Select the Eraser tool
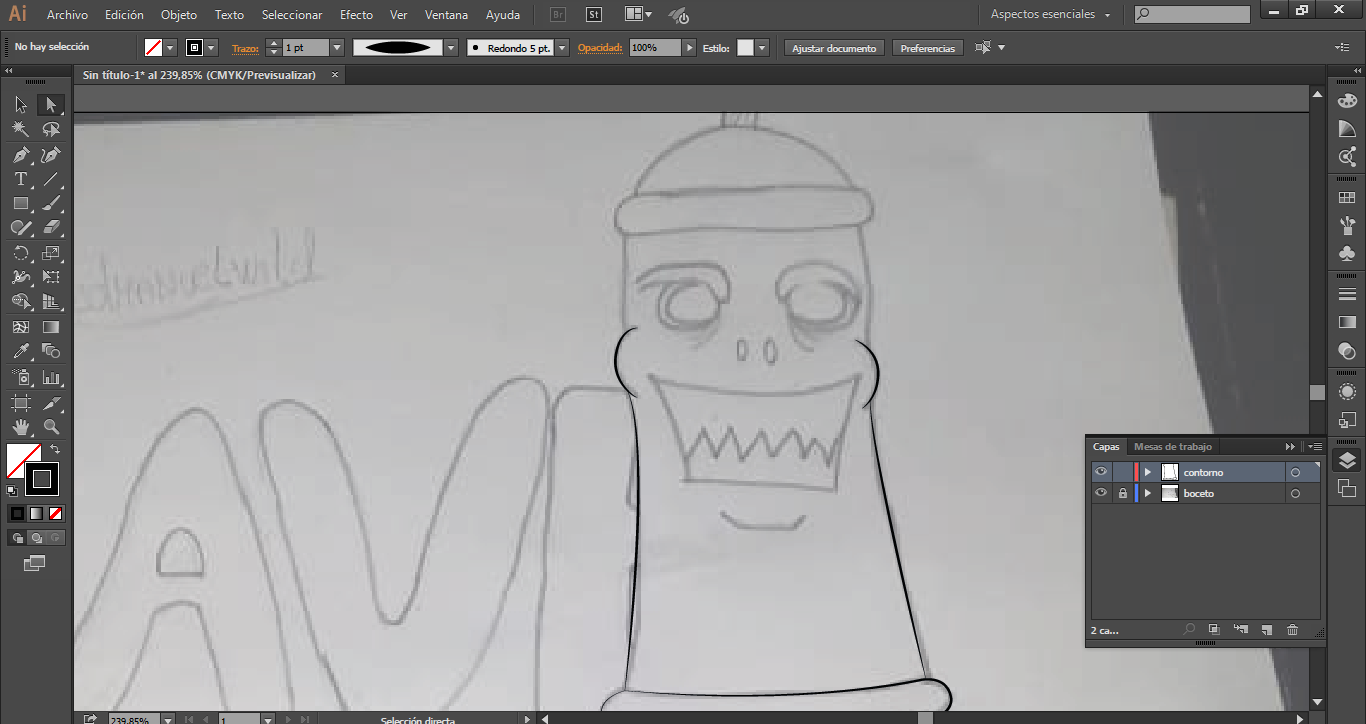 point(51,227)
